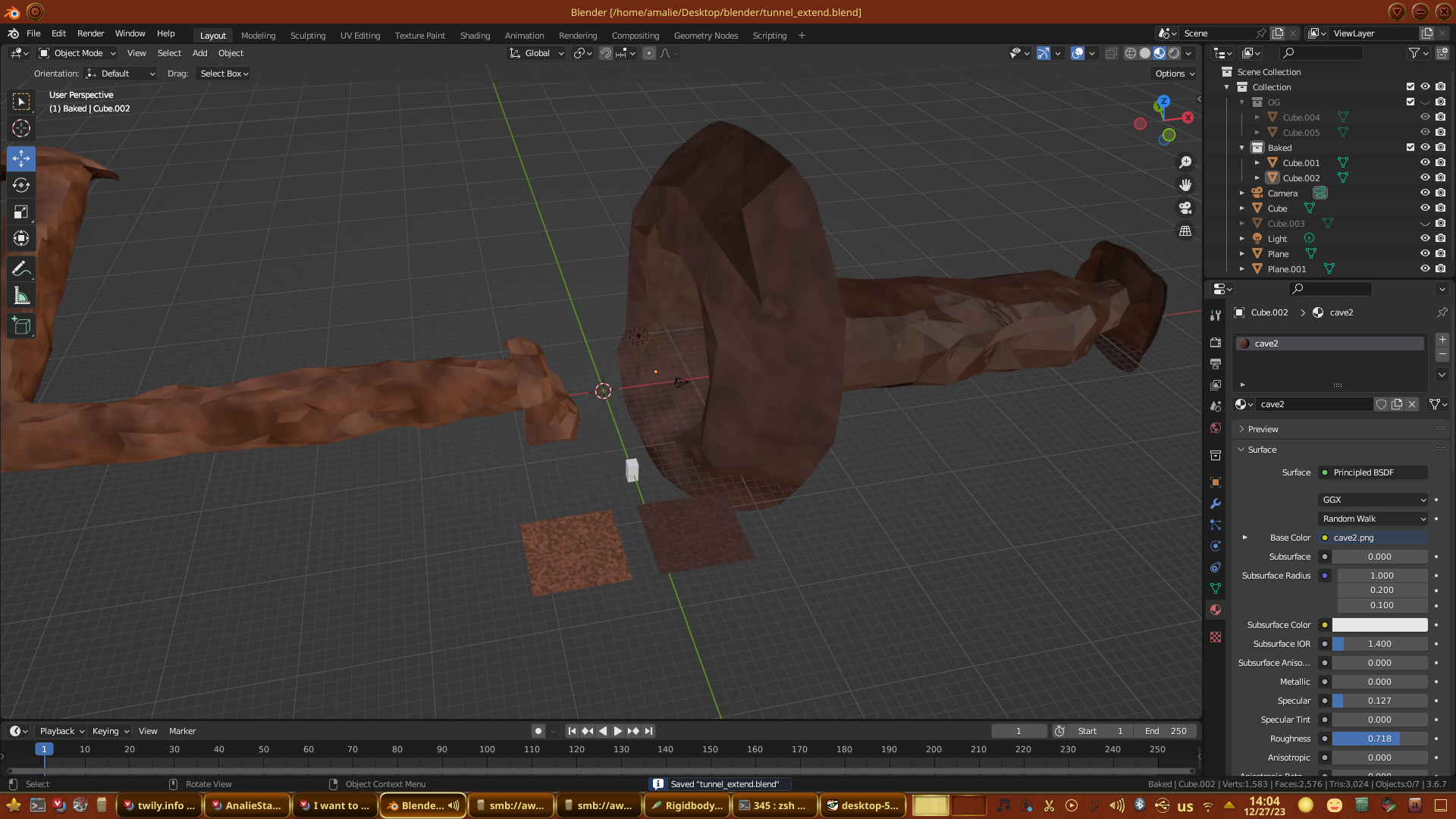This screenshot has height=819, width=1456.
Task: Hide Cube.001 with its eye icon
Action: coord(1425,162)
